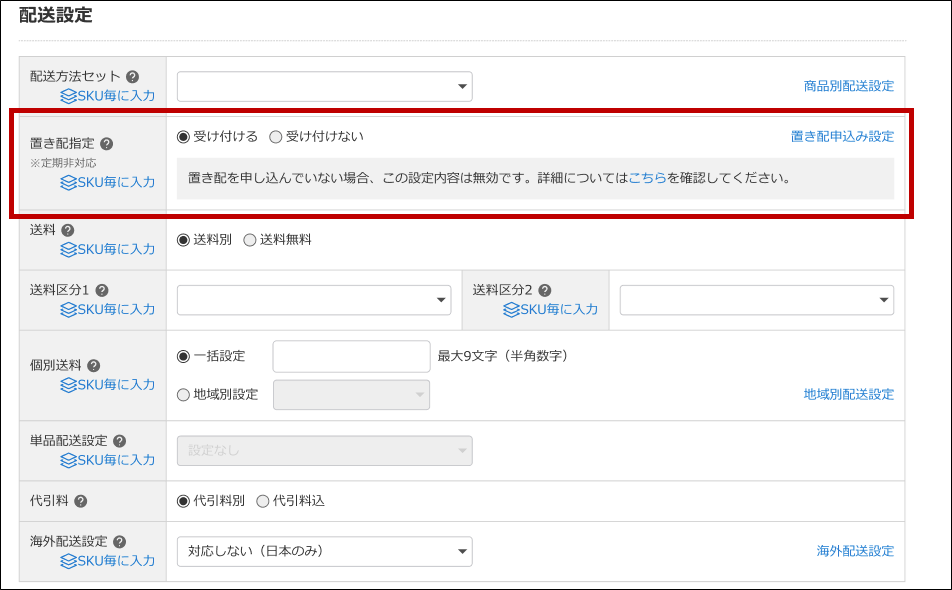The image size is (952, 590).
Task: Click the 一括設定 shipping fee text field
Action: 351,356
